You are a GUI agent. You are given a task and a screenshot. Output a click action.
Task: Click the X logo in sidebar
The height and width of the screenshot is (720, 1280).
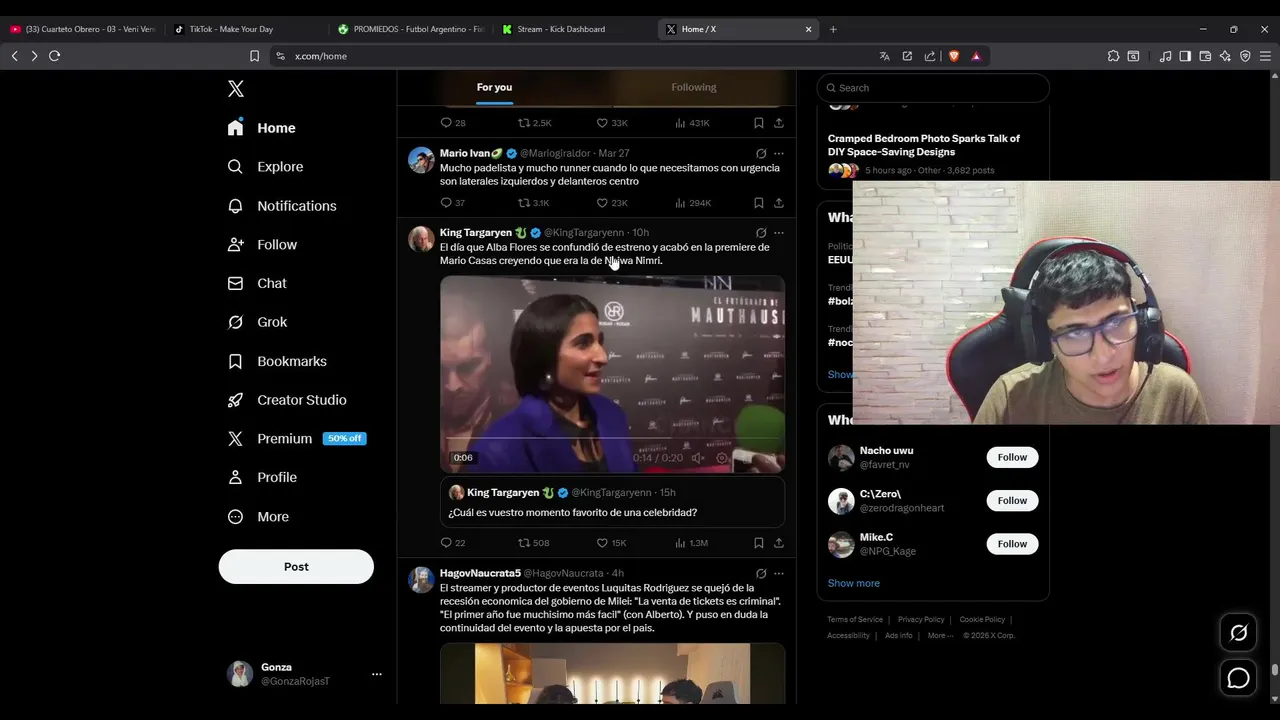click(x=236, y=89)
